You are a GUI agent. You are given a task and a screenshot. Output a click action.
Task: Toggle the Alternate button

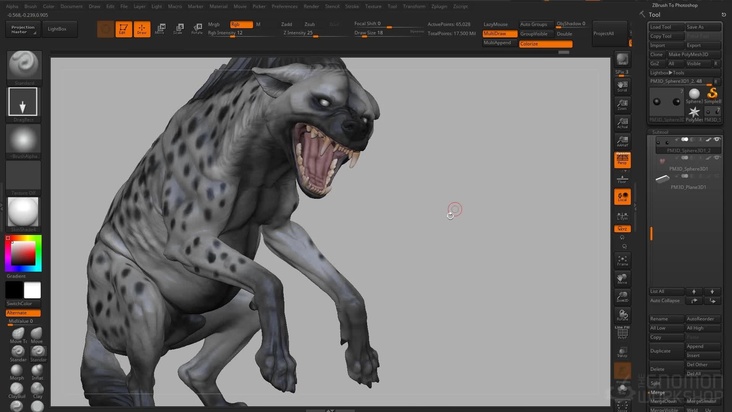(23, 313)
